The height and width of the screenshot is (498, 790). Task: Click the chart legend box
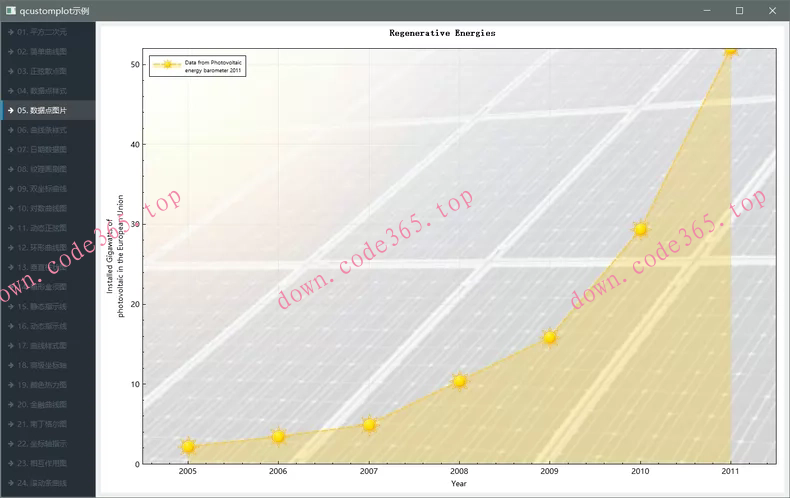coord(197,66)
